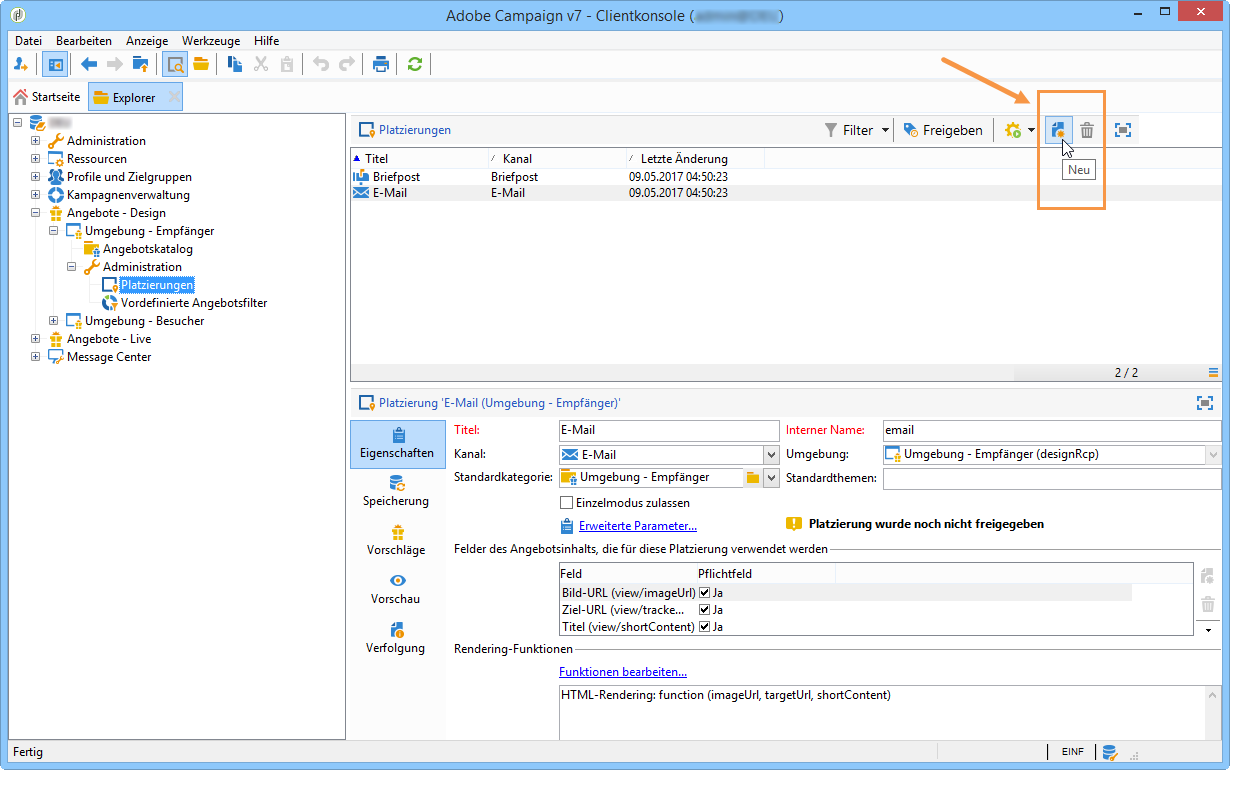The width and height of the screenshot is (1246, 791).
Task: Expand the Angebote - Live node
Action: (x=36, y=339)
